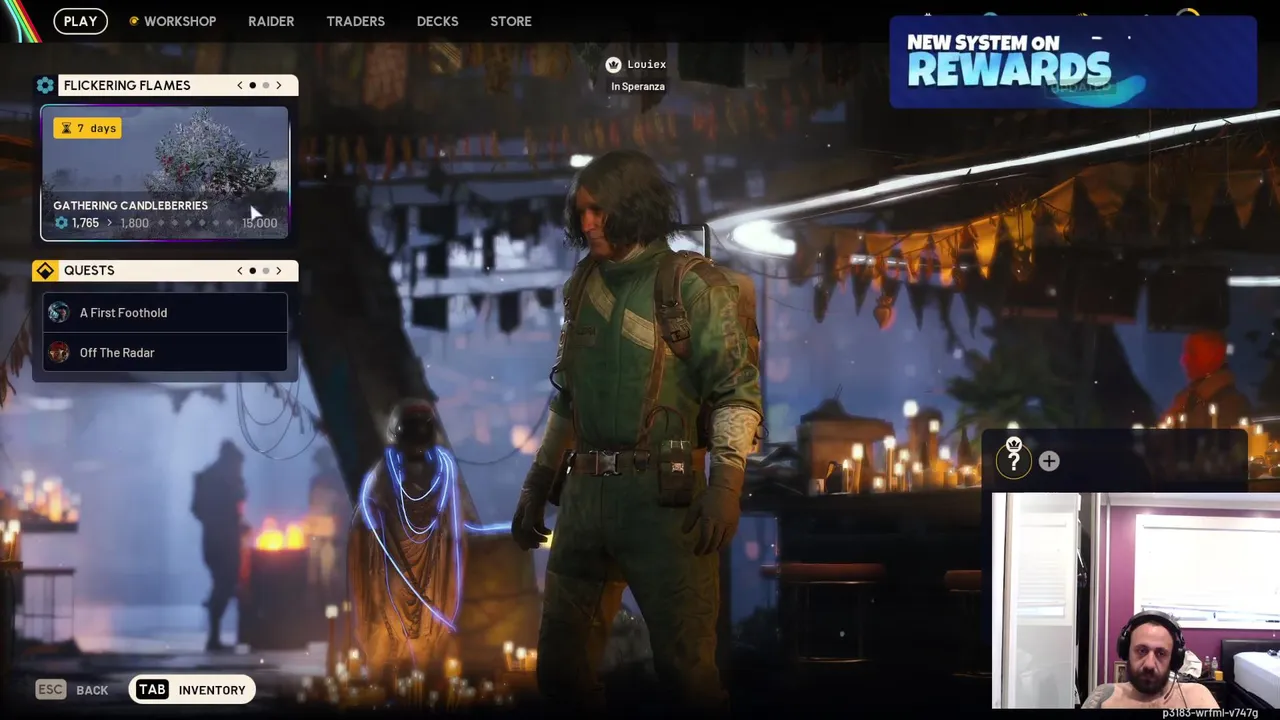Select first page dot in Flickering Flames
The height and width of the screenshot is (720, 1280).
253,85
